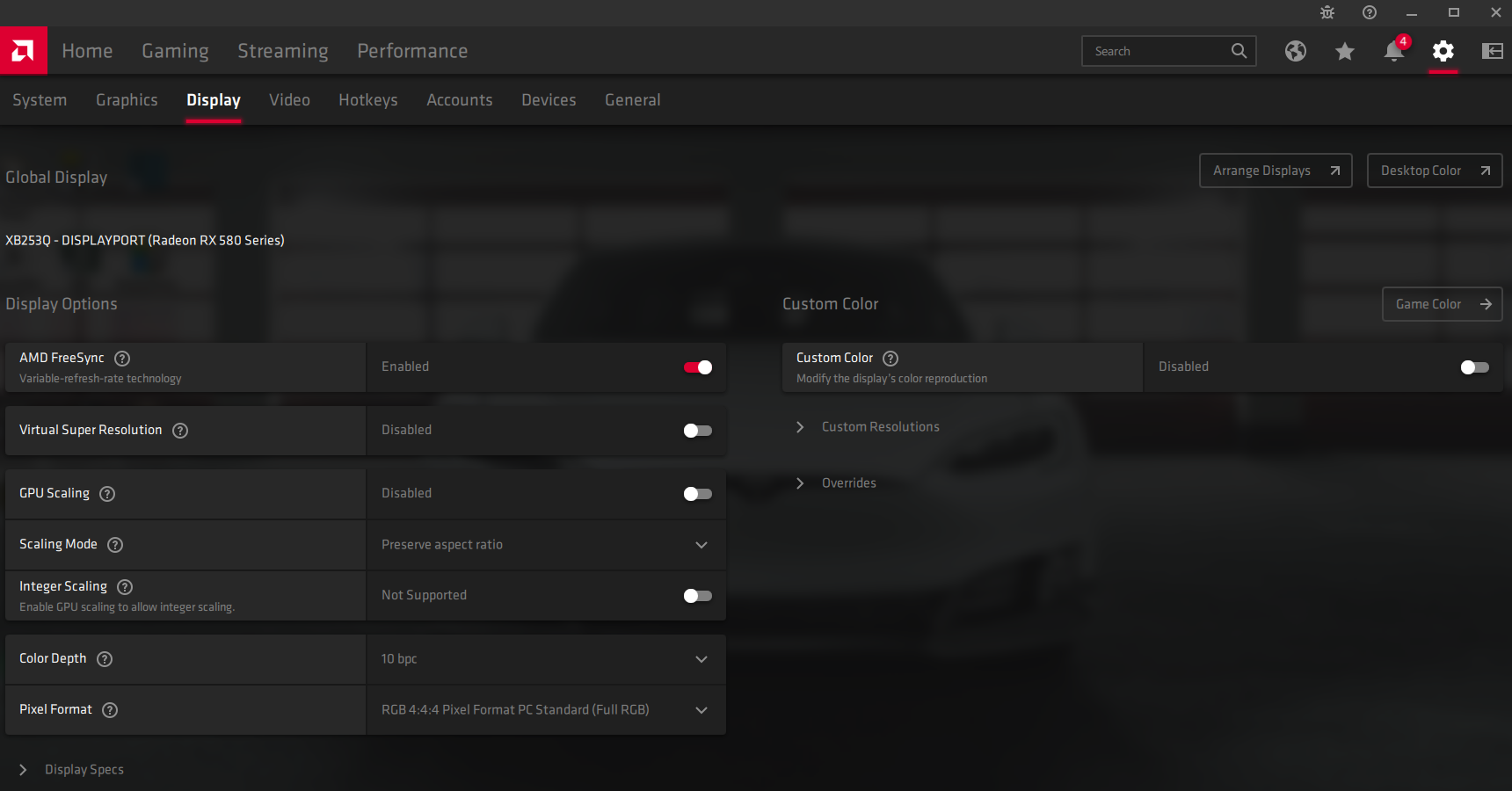Image resolution: width=1512 pixels, height=791 pixels.
Task: Go to the Performance tab
Action: 412,51
